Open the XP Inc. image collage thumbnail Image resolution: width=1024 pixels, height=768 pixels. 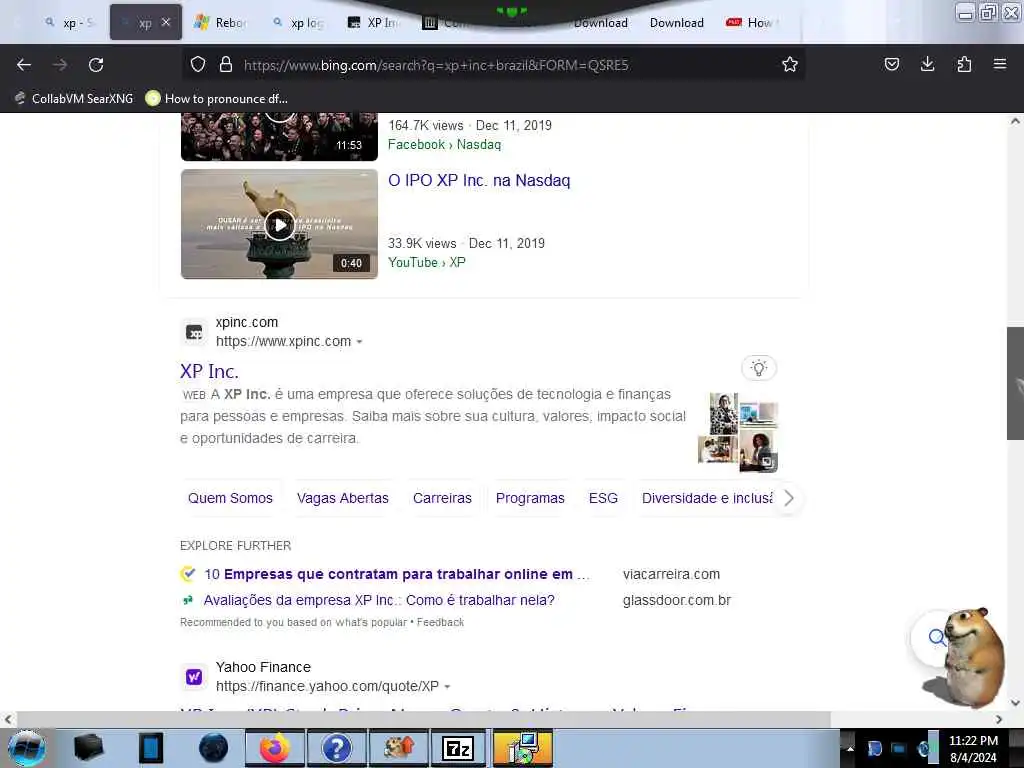click(738, 432)
